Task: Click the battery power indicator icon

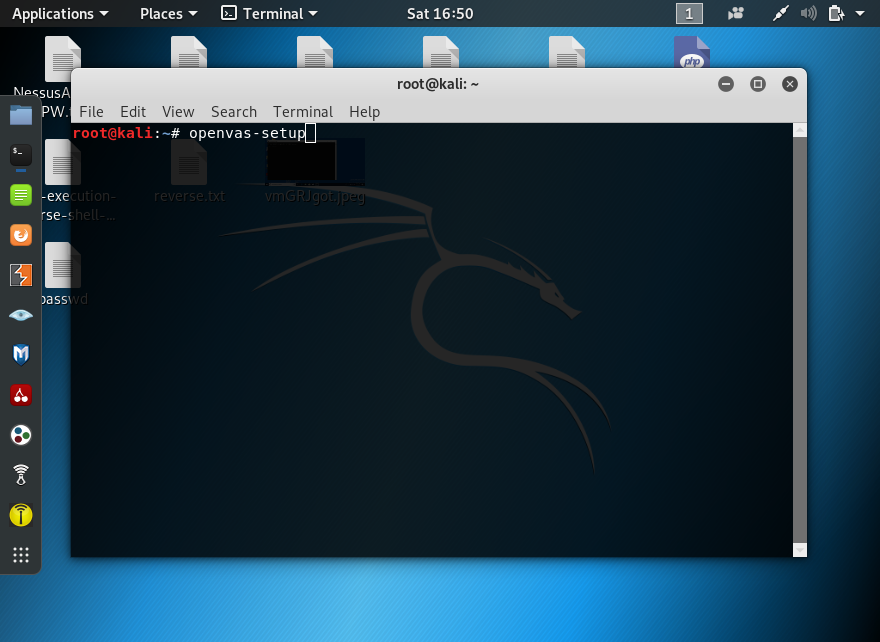Action: coord(836,13)
